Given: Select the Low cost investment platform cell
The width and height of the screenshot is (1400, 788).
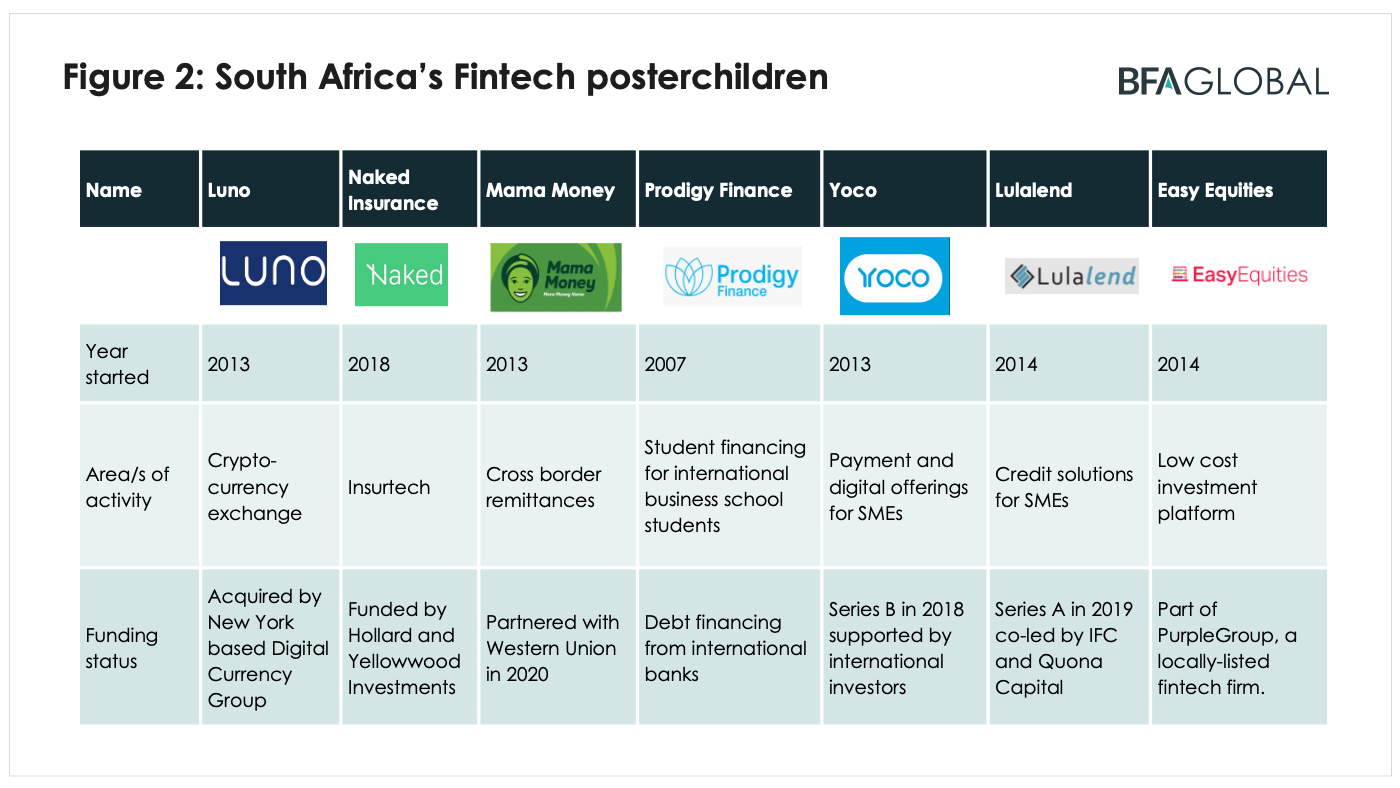Looking at the screenshot, I should [x=1240, y=486].
